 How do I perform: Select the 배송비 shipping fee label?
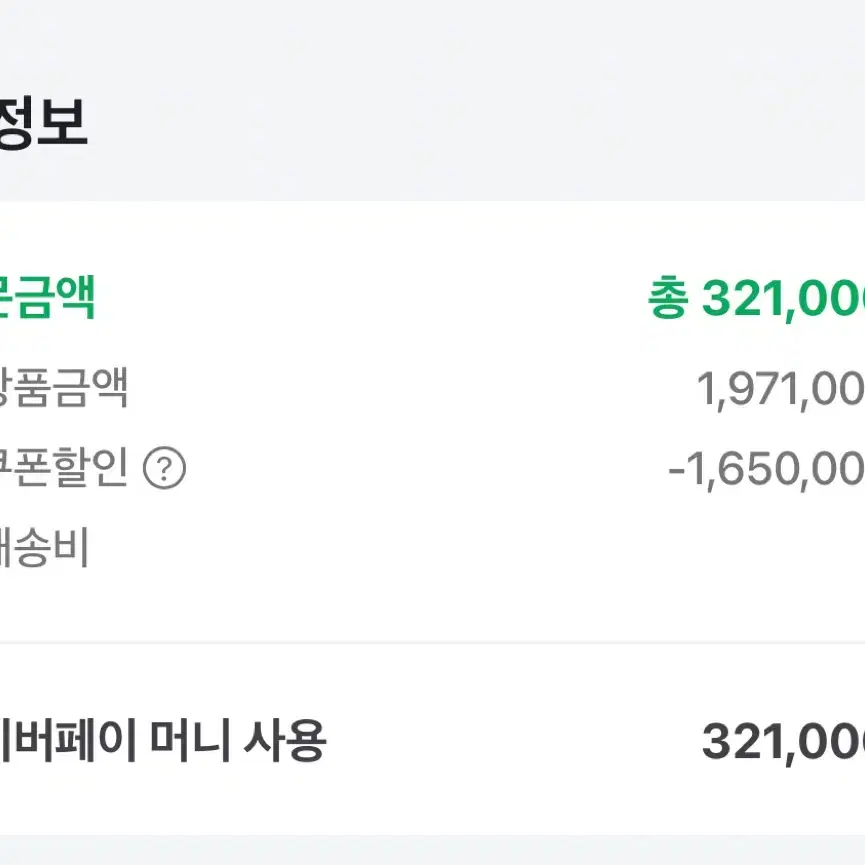[44, 547]
